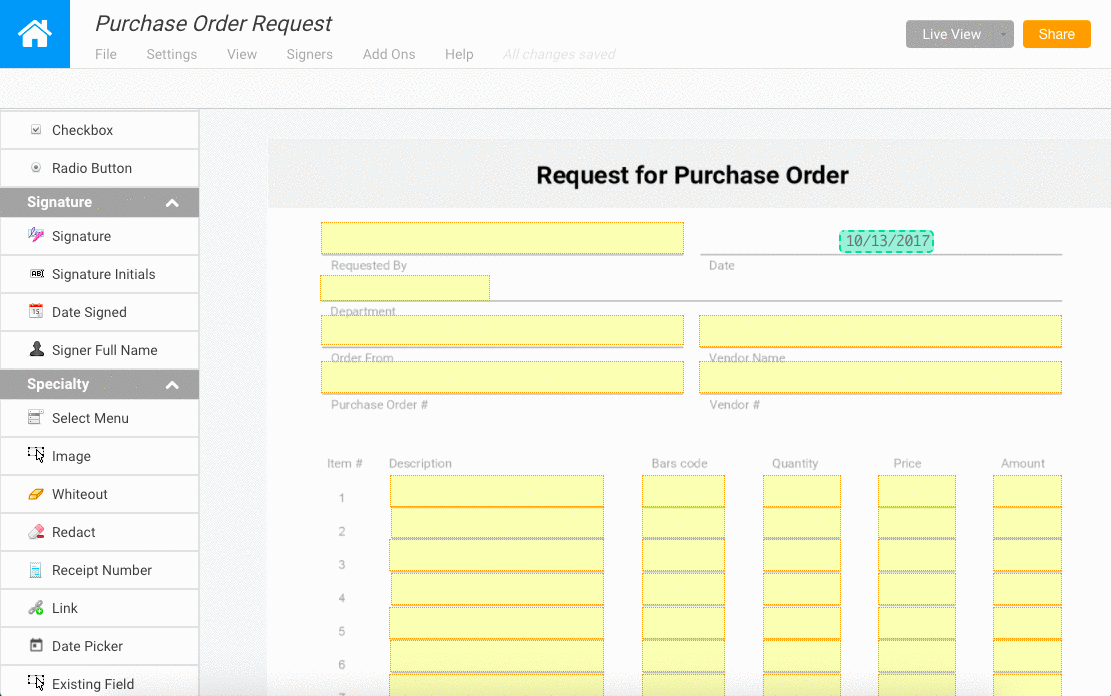Click the Signature section header label
1111x696 pixels.
pos(60,202)
